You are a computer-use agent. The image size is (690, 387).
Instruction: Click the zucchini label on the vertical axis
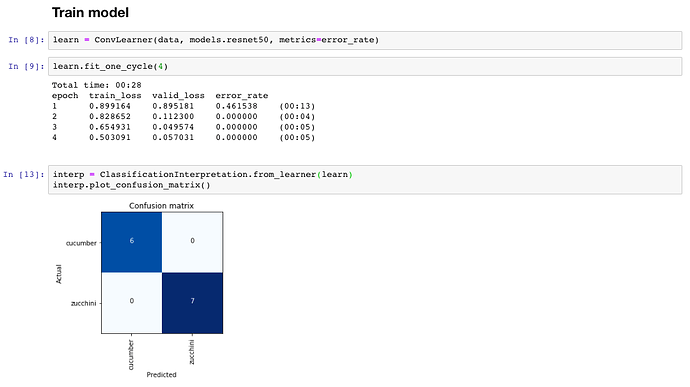pyautogui.click(x=84, y=303)
